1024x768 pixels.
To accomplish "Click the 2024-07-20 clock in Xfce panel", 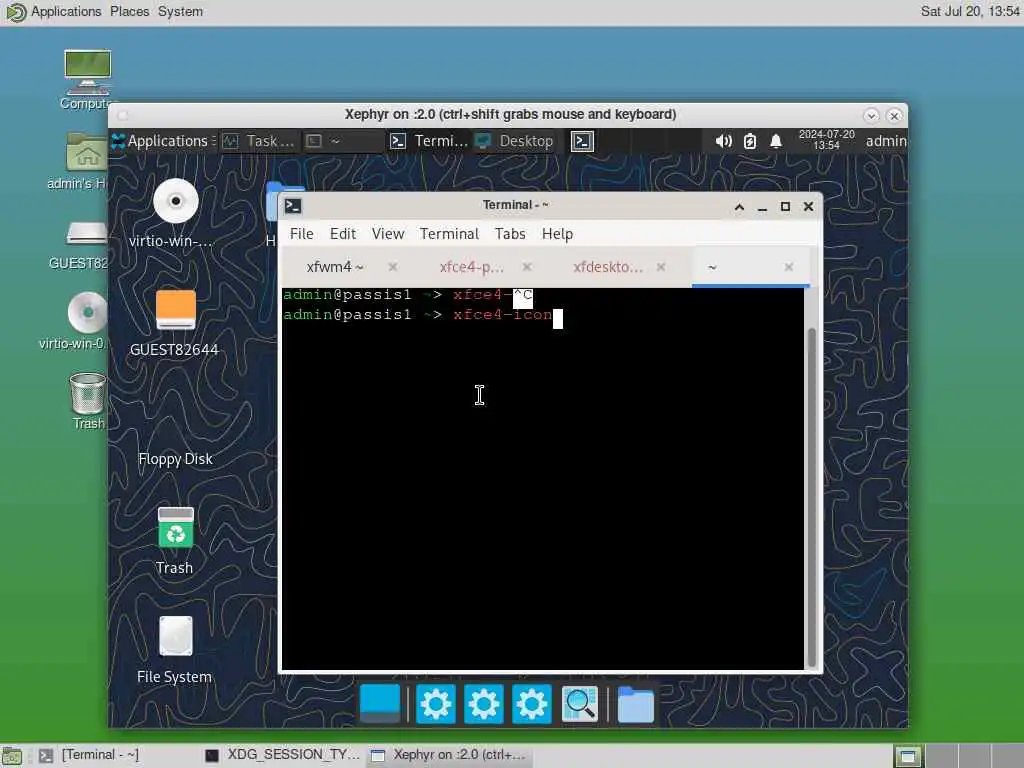I will click(x=826, y=140).
